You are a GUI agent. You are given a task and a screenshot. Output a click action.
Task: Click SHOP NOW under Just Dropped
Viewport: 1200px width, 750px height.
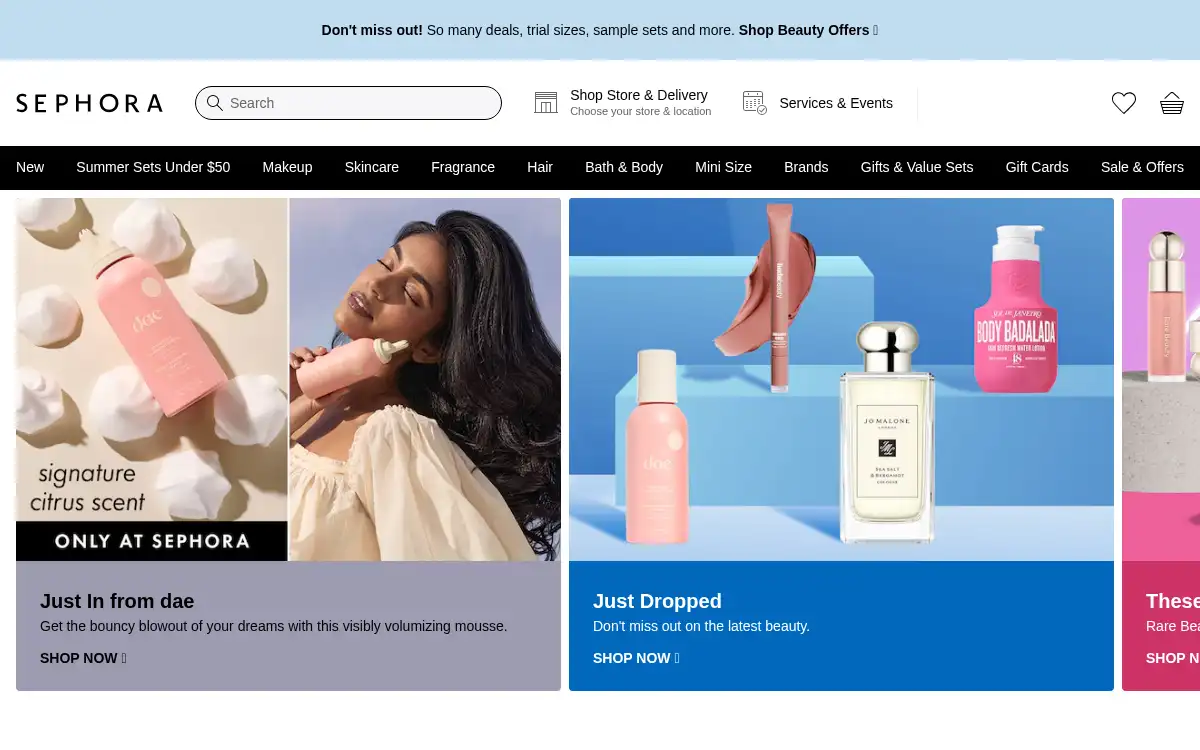pyautogui.click(x=636, y=658)
